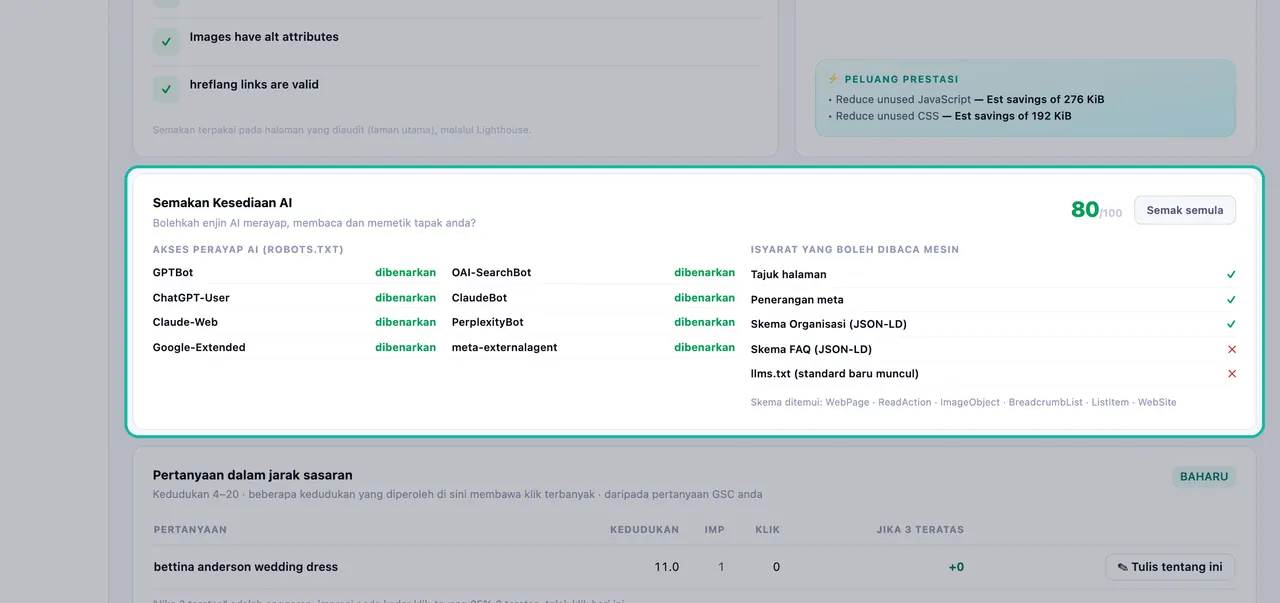Image resolution: width=1280 pixels, height=603 pixels.
Task: Select the ChatGPT-User crawler label
Action: pyautogui.click(x=191, y=298)
